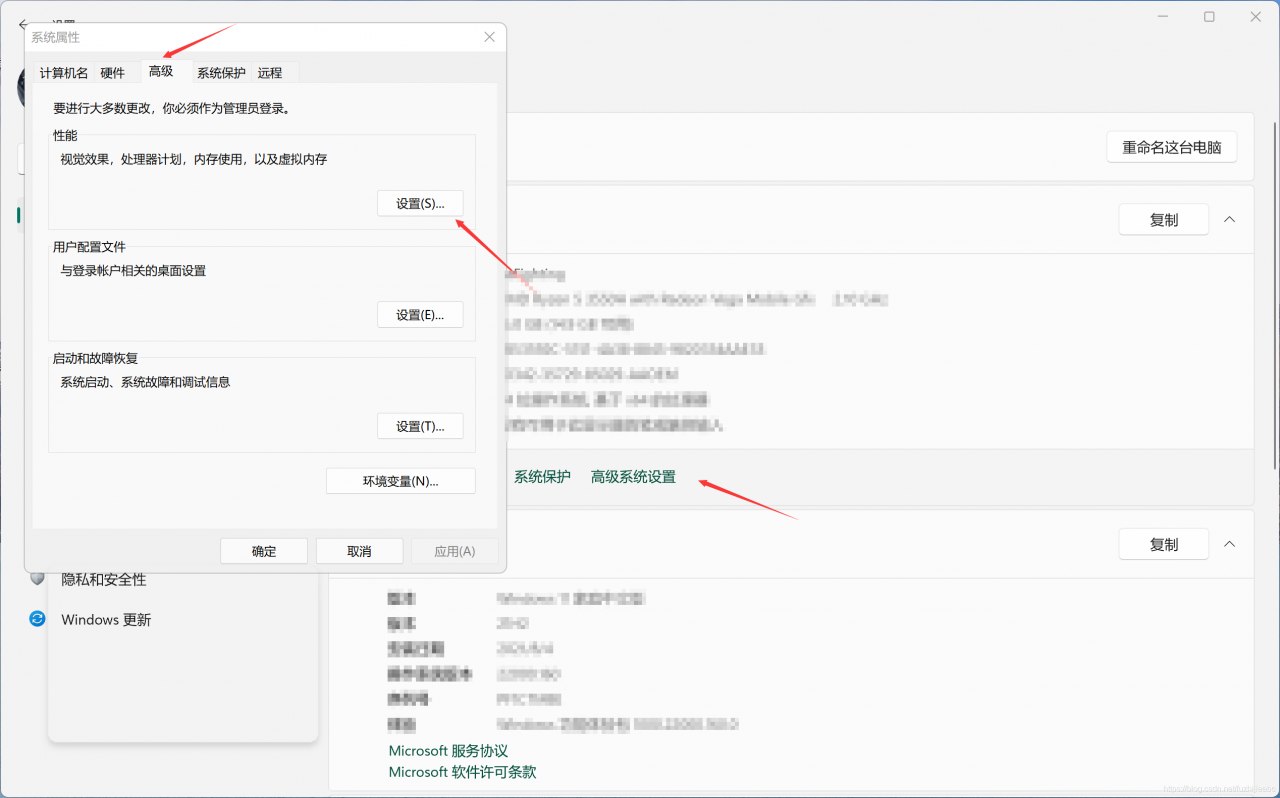Click the 用户配置文件 group label
The width and height of the screenshot is (1280, 798).
(89, 247)
